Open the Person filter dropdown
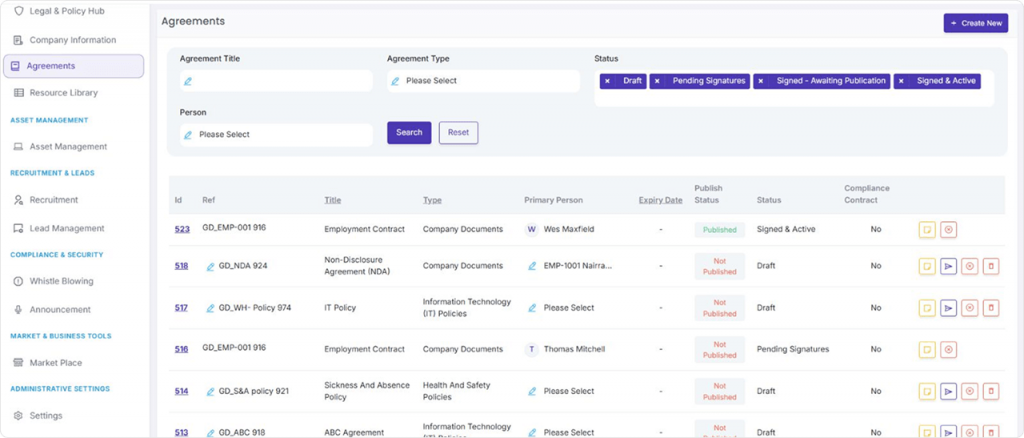The width and height of the screenshot is (1024, 438). pyautogui.click(x=275, y=135)
